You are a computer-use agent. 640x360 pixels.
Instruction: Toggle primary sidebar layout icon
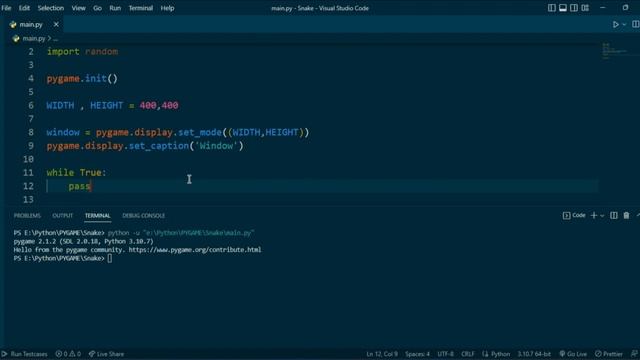(x=551, y=8)
